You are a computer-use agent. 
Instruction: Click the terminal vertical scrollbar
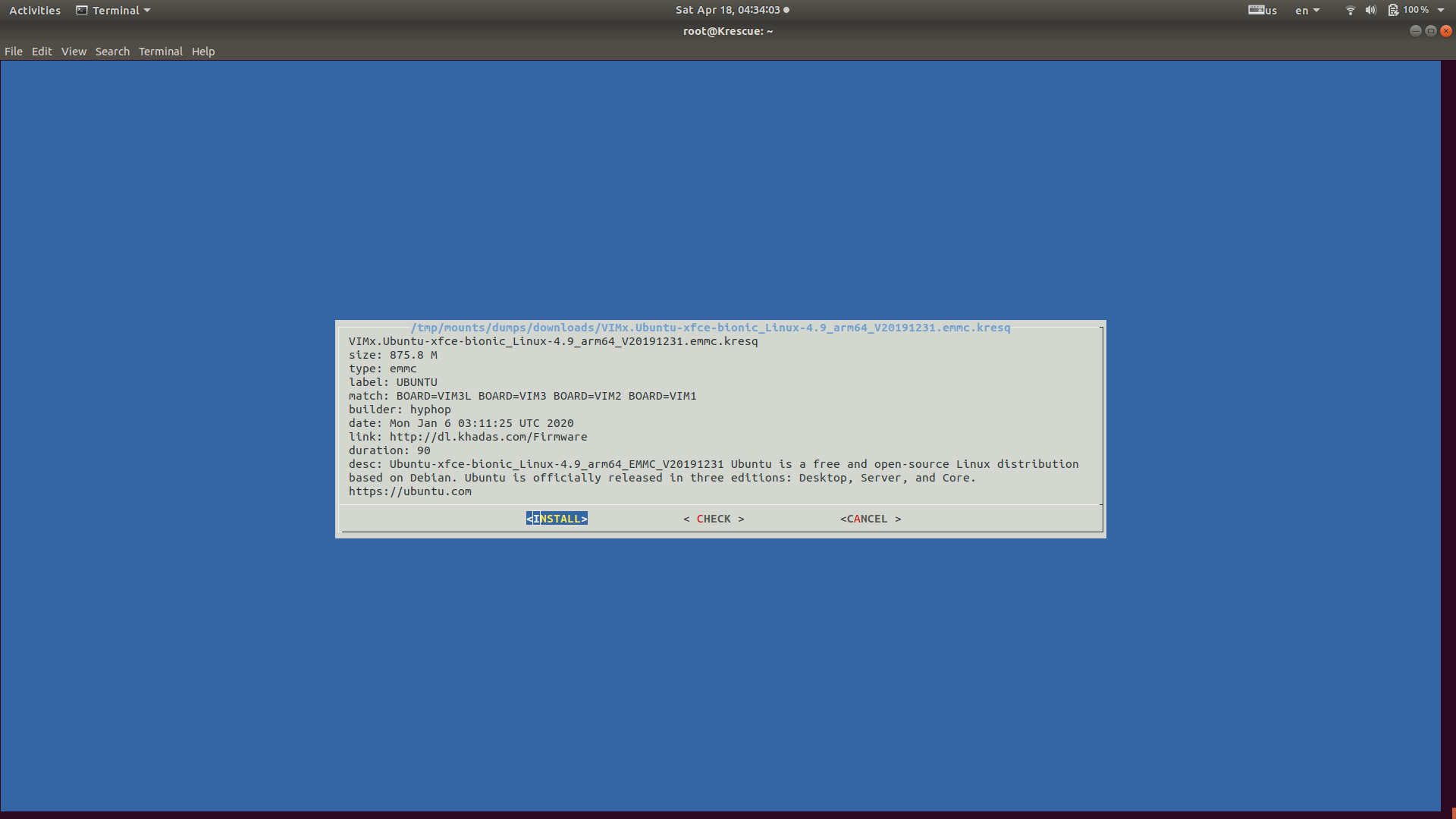(x=1448, y=436)
